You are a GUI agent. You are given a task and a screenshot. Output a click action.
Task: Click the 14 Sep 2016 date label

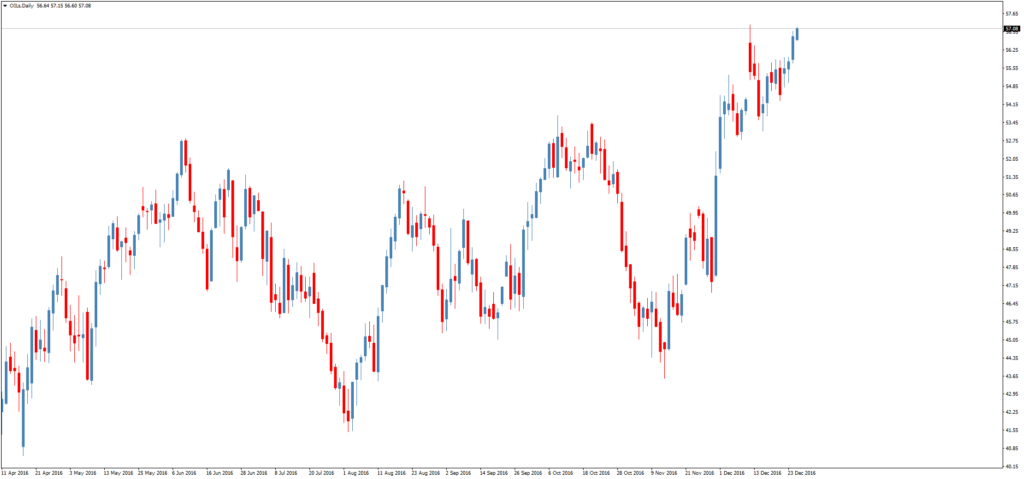tap(493, 472)
